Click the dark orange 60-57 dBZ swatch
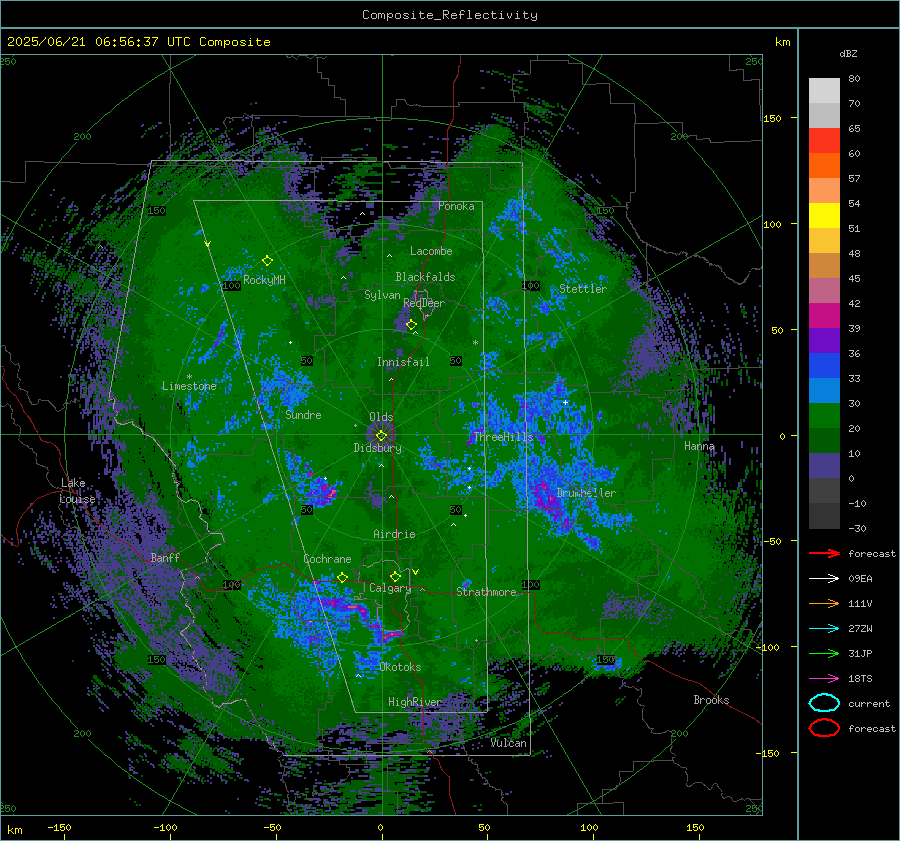Image resolution: width=900 pixels, height=841 pixels. click(824, 166)
